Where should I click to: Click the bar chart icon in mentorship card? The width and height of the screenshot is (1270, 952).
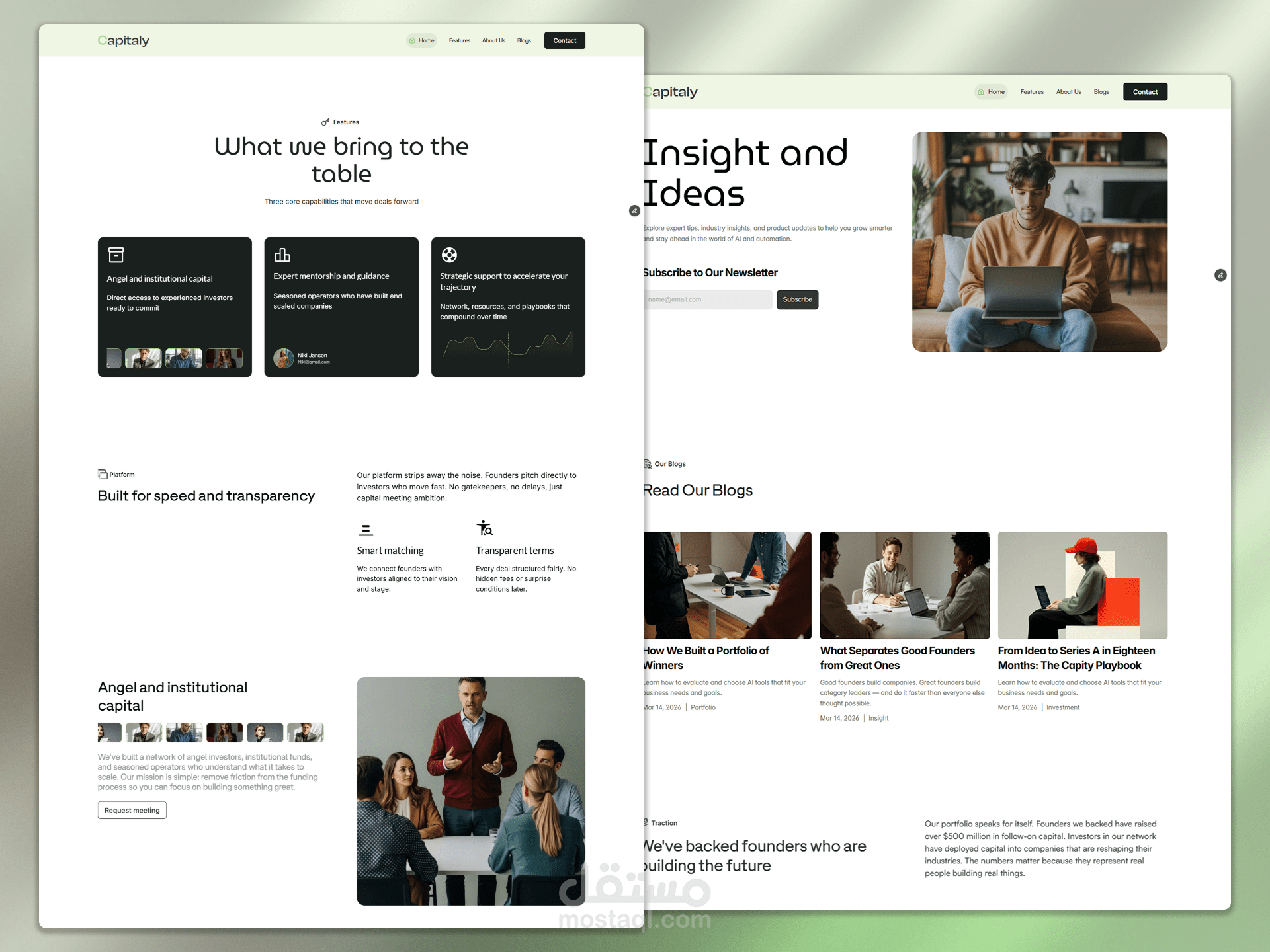pyautogui.click(x=282, y=255)
